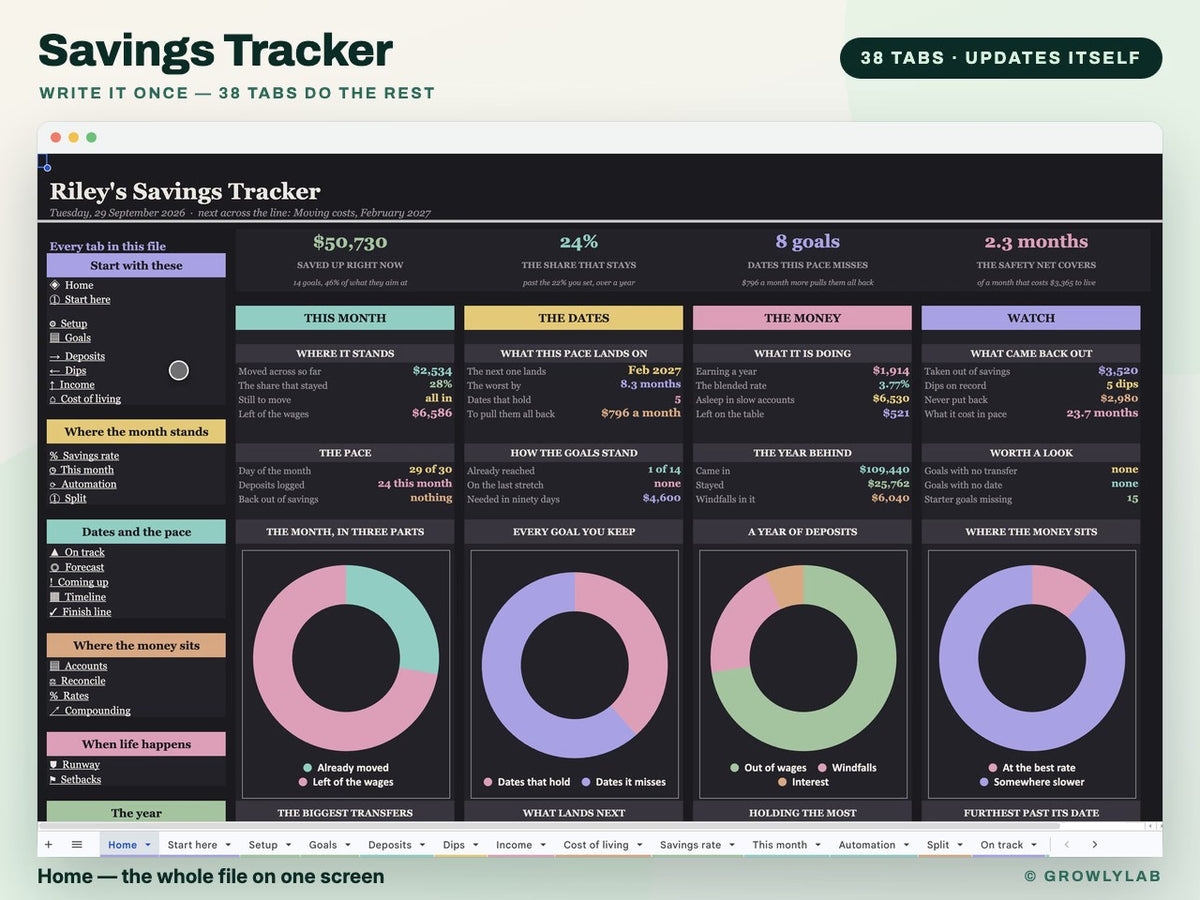Switch to the Goals sheet tab

click(x=330, y=845)
